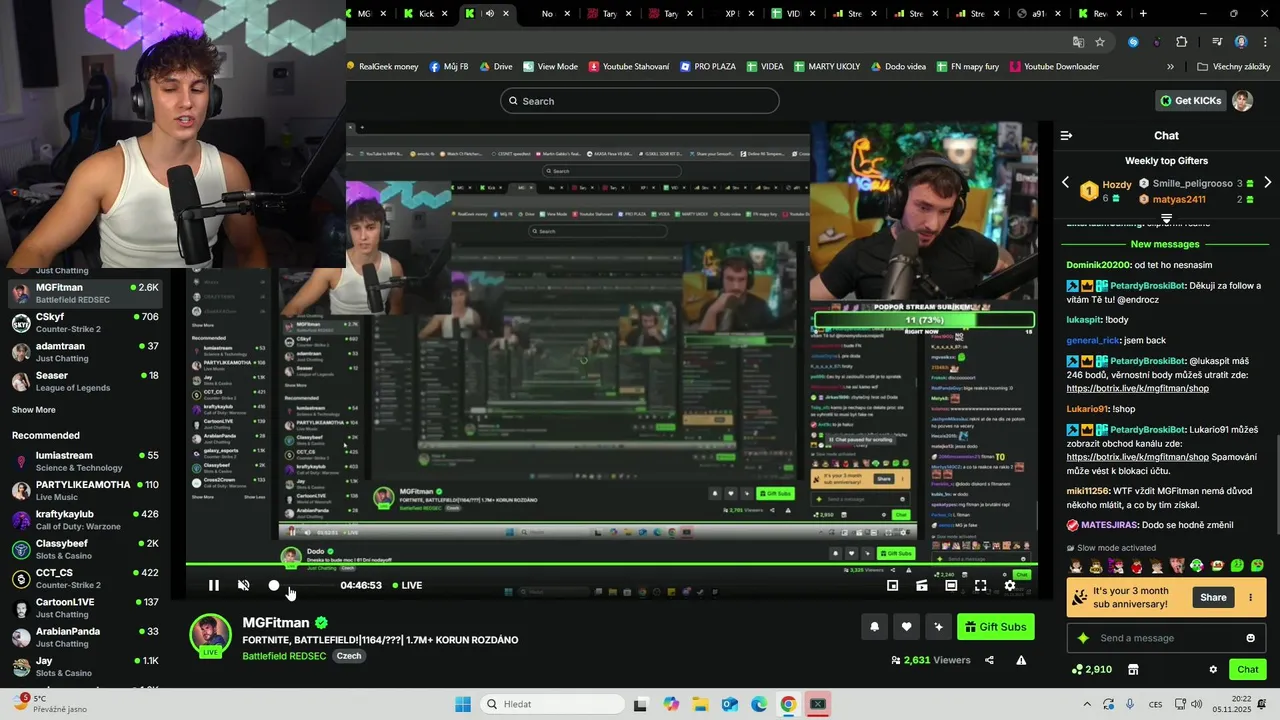Image resolution: width=1280 pixels, height=720 pixels.
Task: Enter fullscreen mode in the player
Action: coord(980,585)
